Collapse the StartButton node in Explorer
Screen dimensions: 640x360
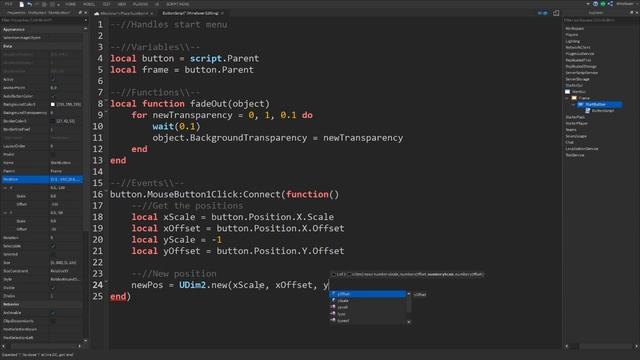(573, 104)
